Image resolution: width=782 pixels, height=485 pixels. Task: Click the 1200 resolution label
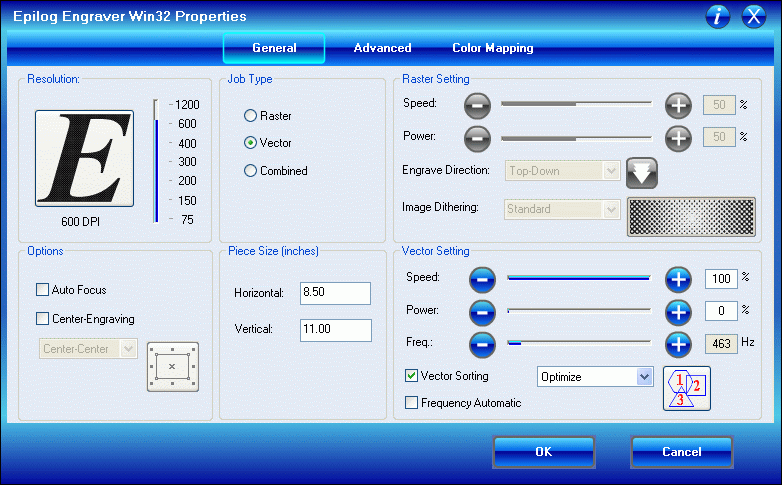click(187, 105)
